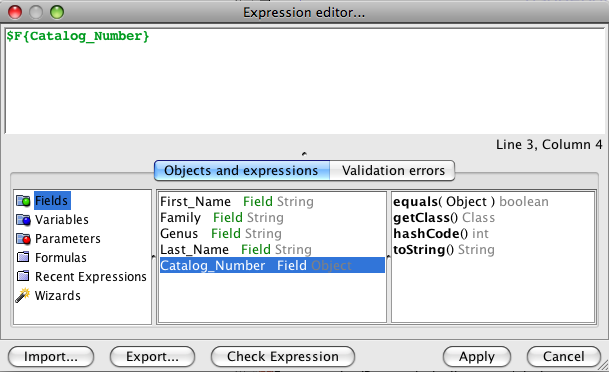This screenshot has height=372, width=609.
Task: Select the Fields category label
Action: 51,201
